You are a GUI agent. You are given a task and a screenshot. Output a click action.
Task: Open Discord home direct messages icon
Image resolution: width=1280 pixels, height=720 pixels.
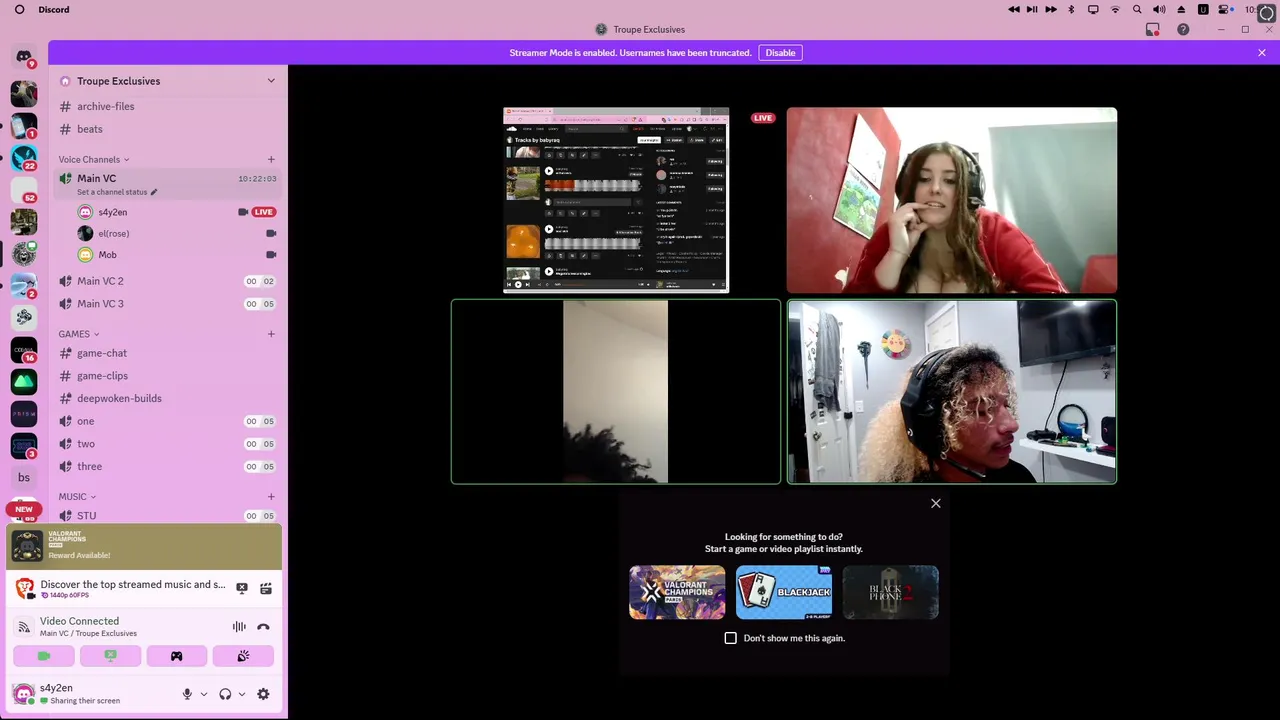[24, 57]
